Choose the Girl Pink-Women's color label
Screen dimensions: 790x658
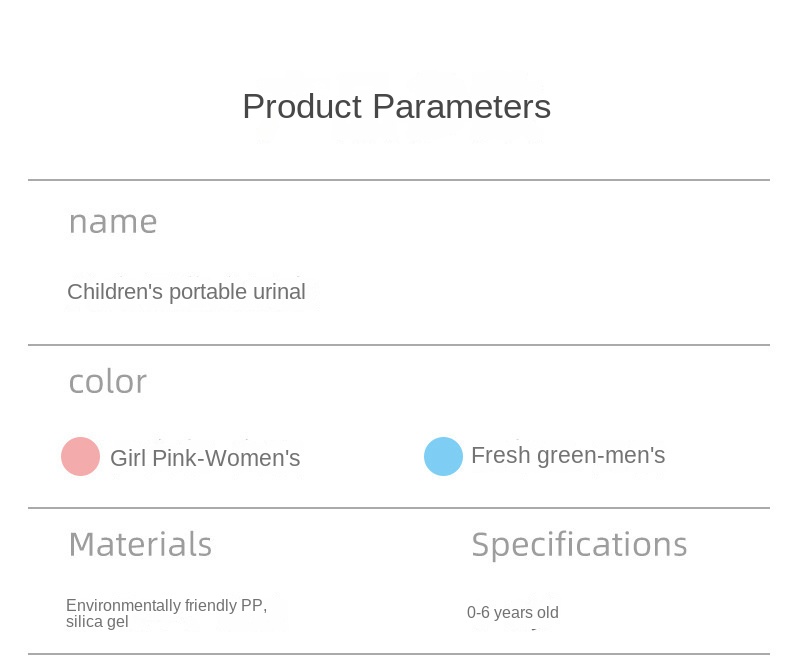coord(205,458)
